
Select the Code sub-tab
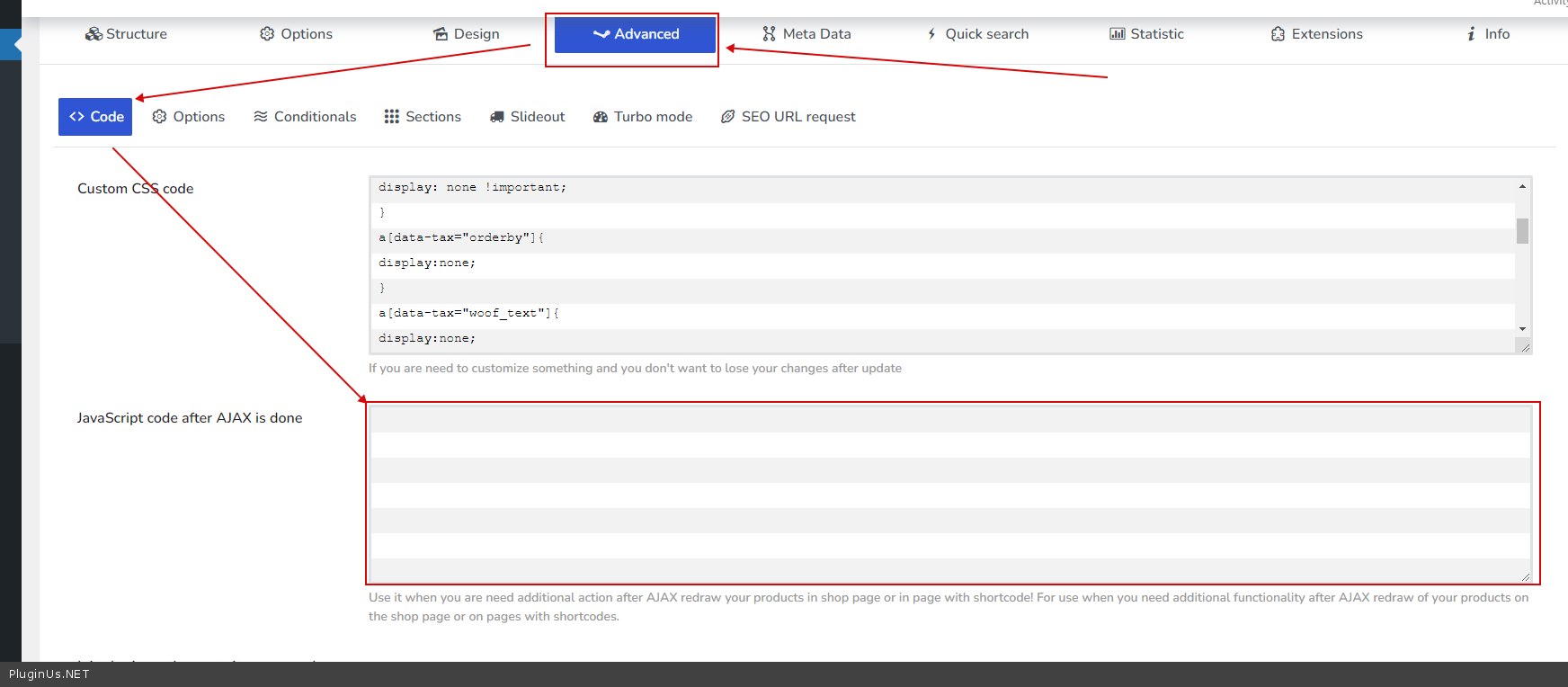click(x=95, y=117)
